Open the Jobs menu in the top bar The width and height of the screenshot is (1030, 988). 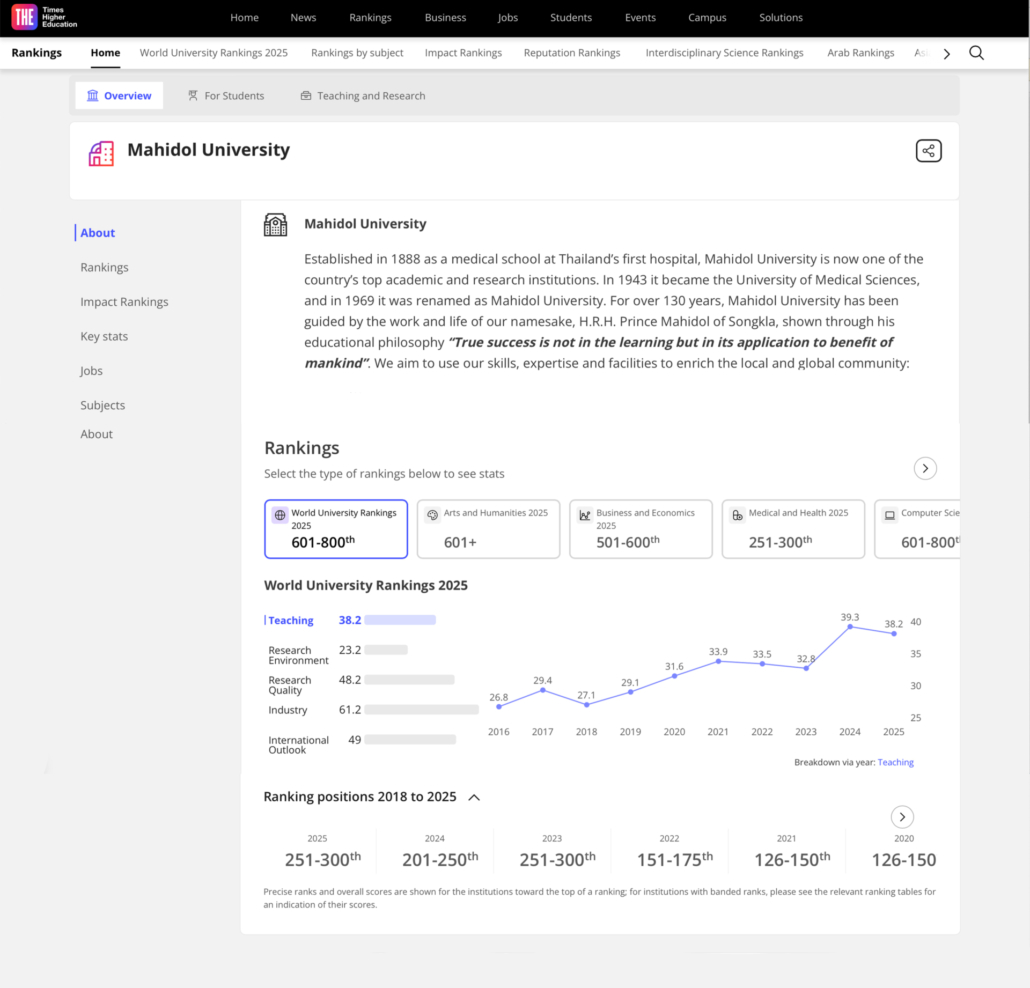508,17
